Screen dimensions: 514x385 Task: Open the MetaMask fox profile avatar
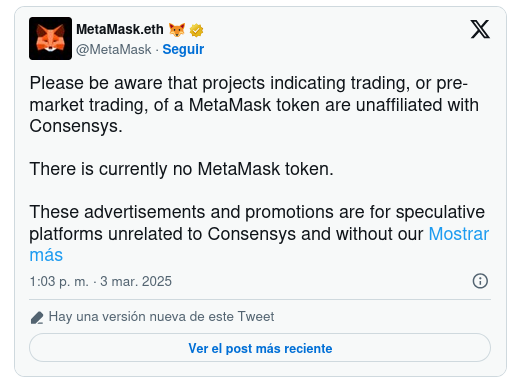tap(50, 38)
